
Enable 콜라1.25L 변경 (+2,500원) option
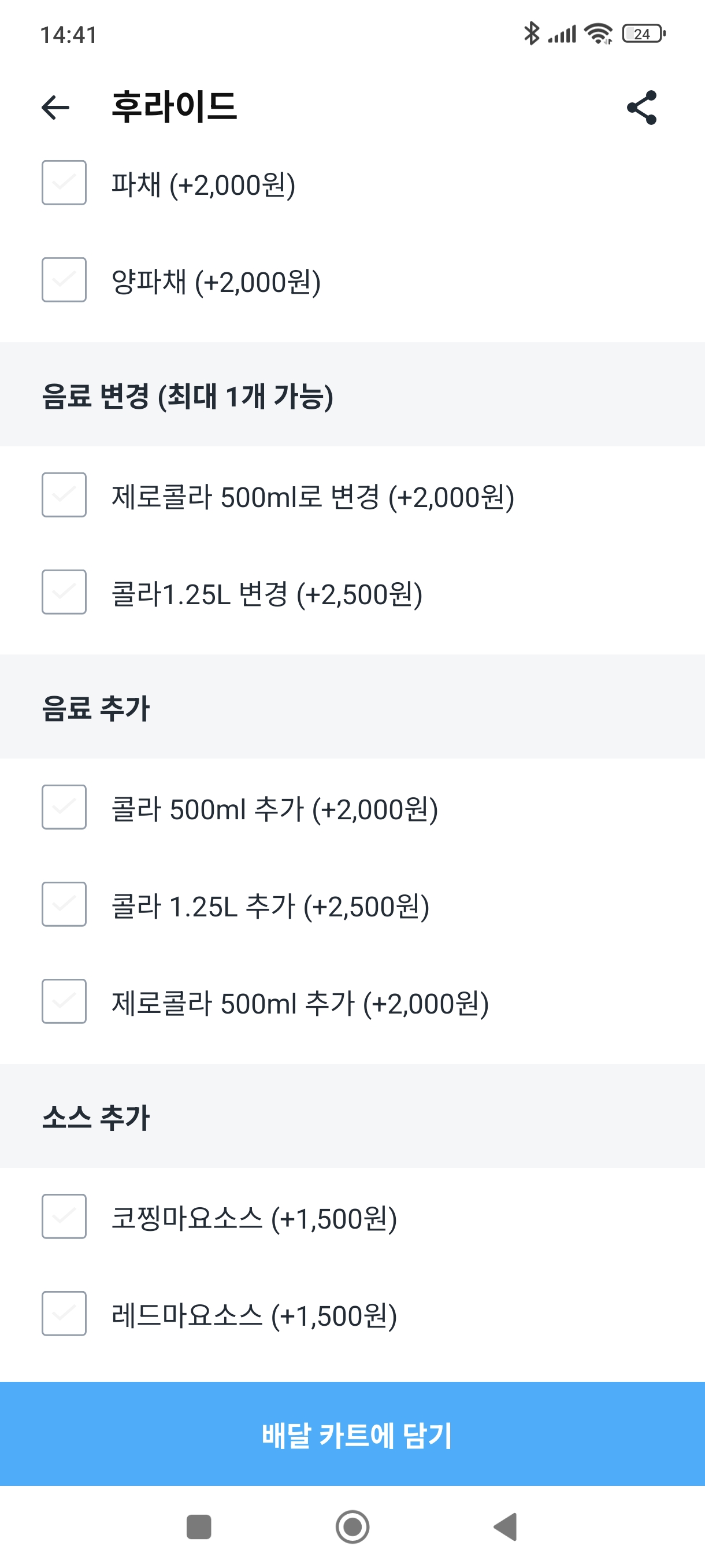click(64, 592)
